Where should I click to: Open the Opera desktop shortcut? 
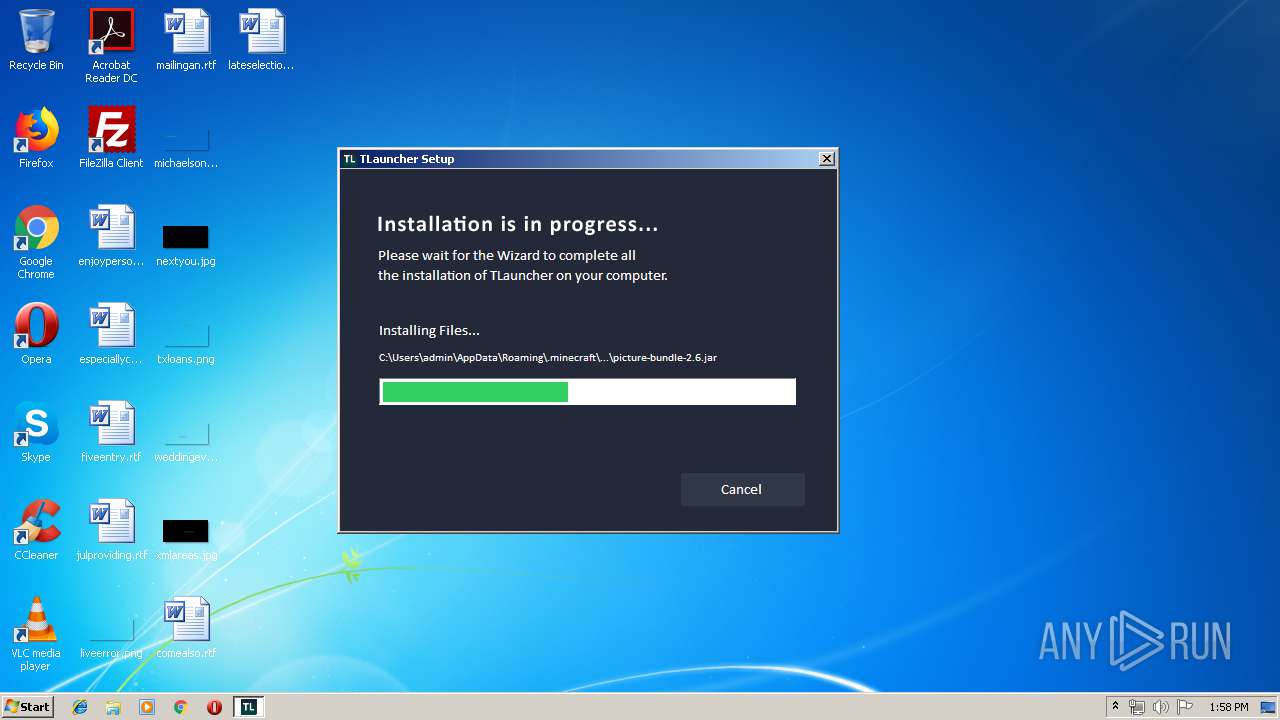36,335
